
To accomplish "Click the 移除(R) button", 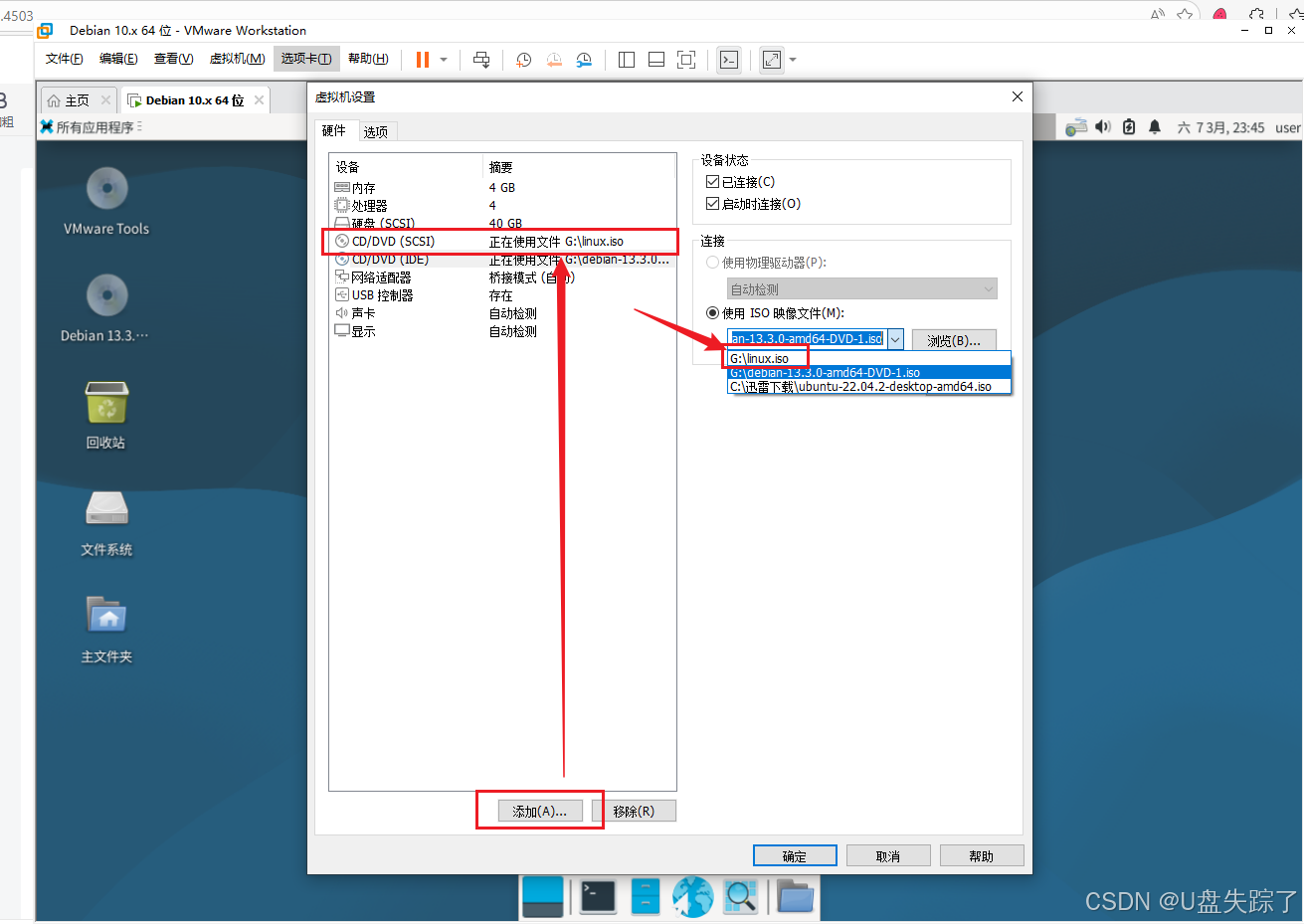I will coord(634,811).
